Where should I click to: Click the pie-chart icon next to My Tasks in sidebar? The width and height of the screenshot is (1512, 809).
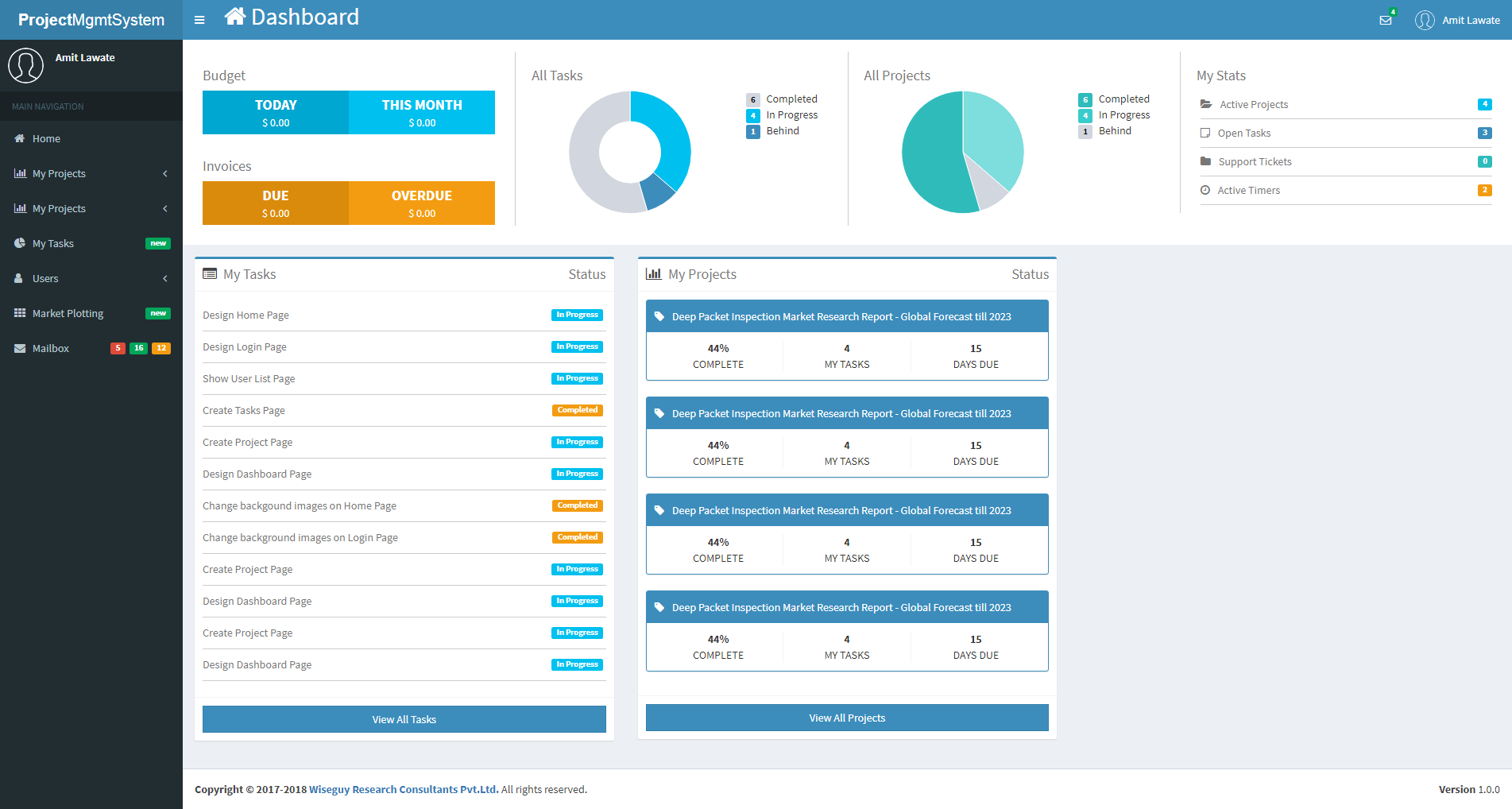[20, 243]
